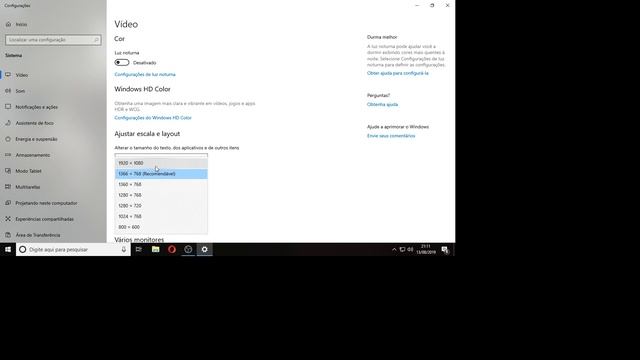This screenshot has width=640, height=360.
Task: Open the network icon in system tray
Action: (402, 249)
